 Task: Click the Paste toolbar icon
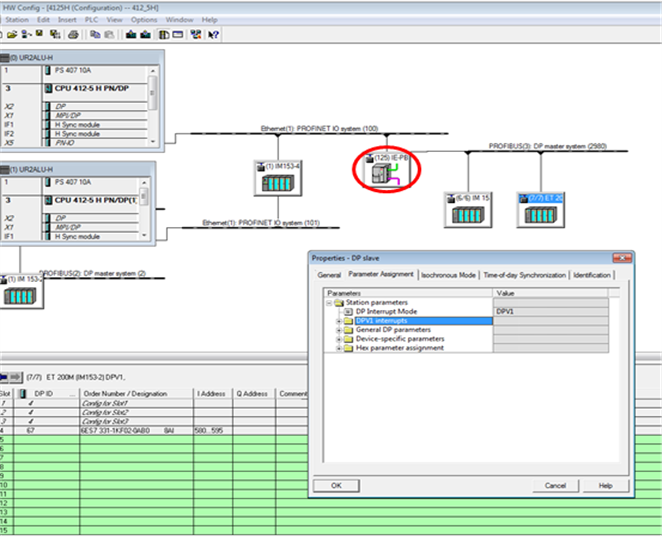click(x=109, y=35)
